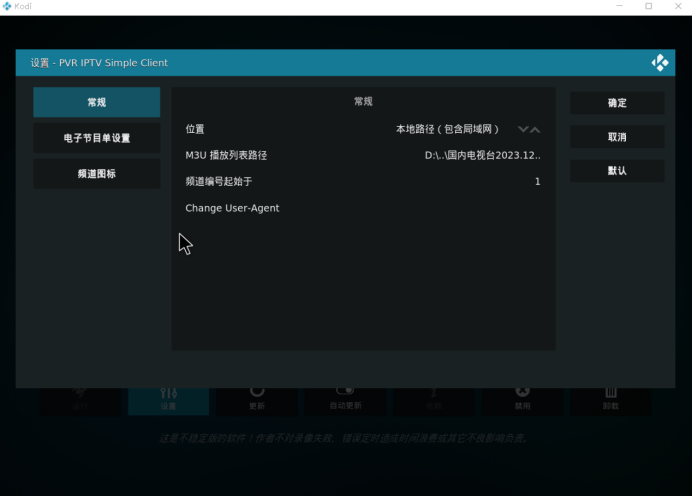This screenshot has height=497, width=692.
Task: Click the 卸载 icon in the background window
Action: pos(611,399)
